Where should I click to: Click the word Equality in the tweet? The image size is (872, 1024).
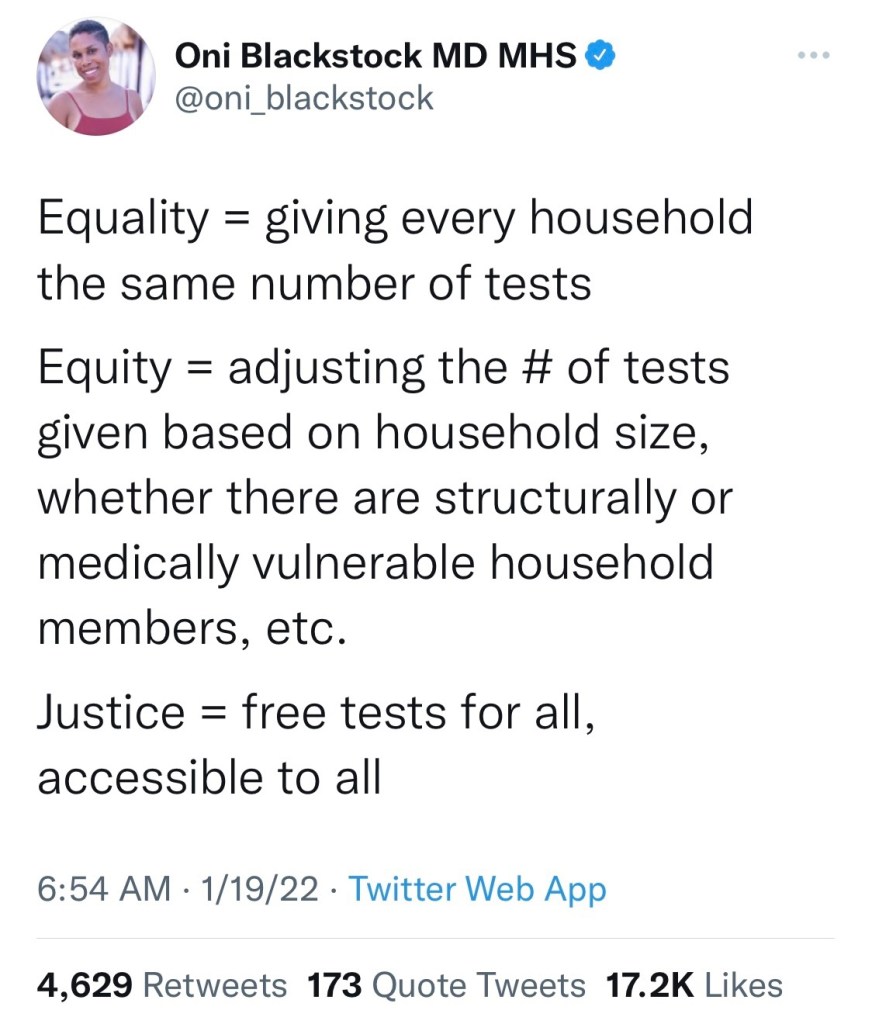tap(121, 218)
